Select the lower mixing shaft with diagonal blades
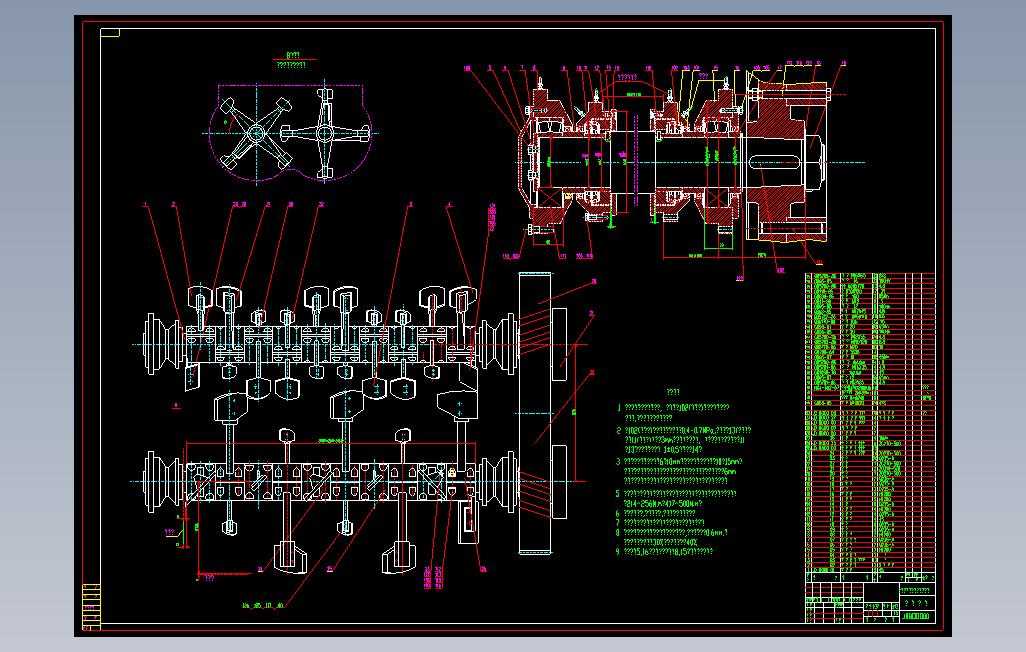This screenshot has height=652, width=1026. 330,482
